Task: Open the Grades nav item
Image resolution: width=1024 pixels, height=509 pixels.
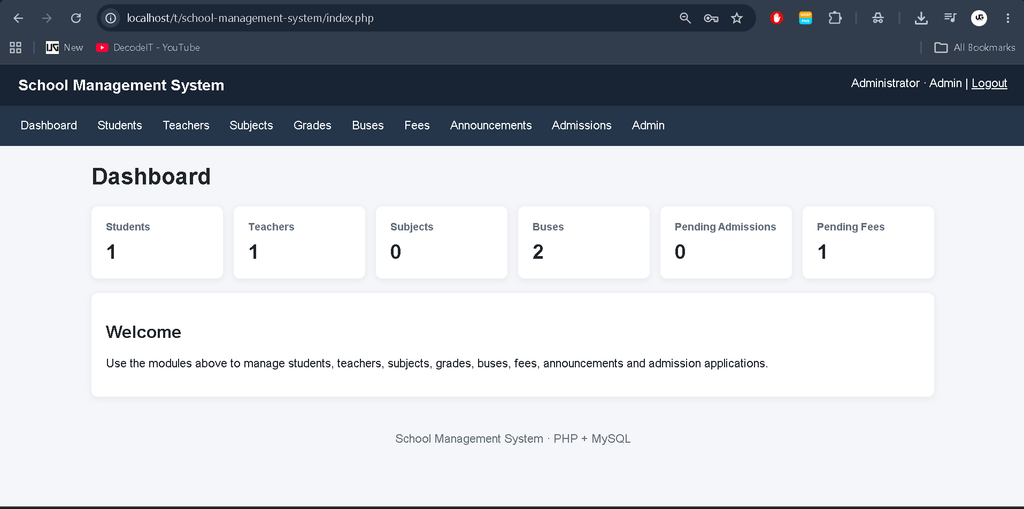Action: click(x=312, y=125)
